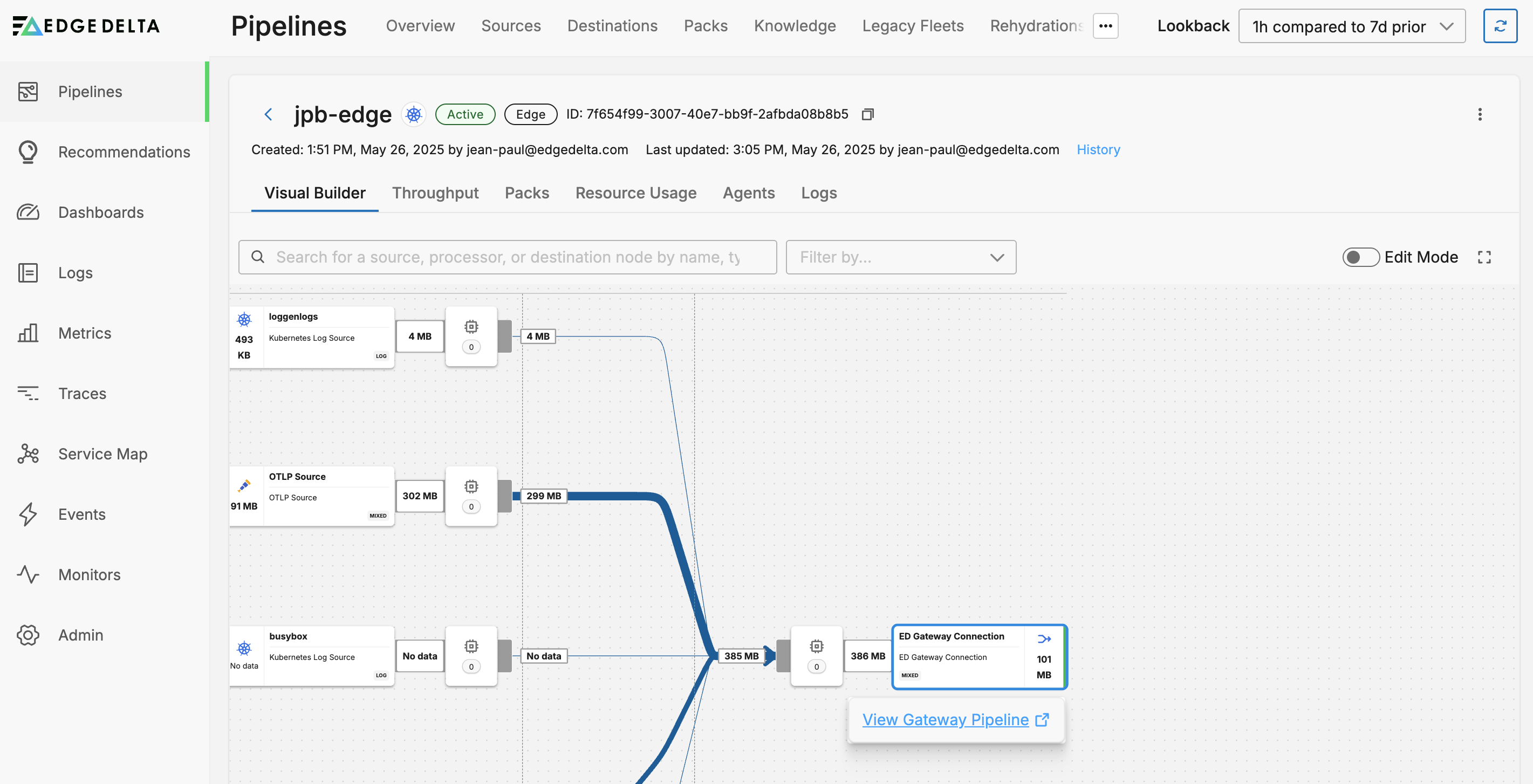
Task: Open Admin settings in the sidebar
Action: (x=104, y=635)
